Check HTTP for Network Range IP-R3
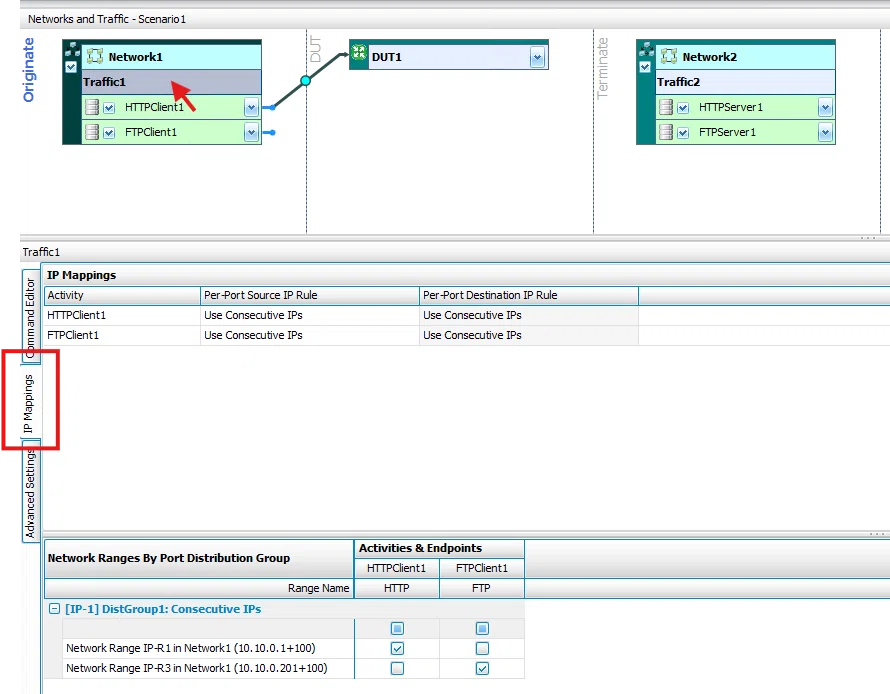The image size is (890, 694). [397, 668]
